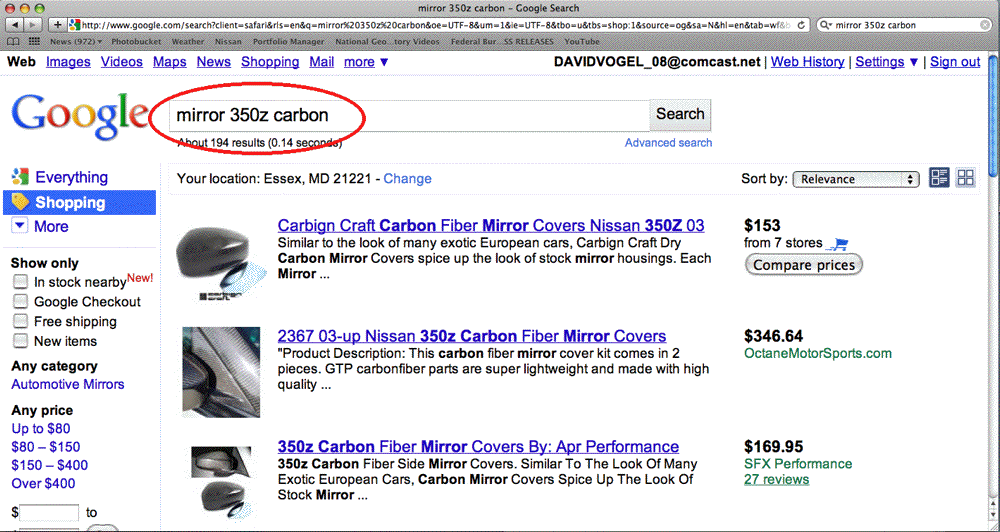
Task: Go back with Safari's back arrow
Action: 14,25
